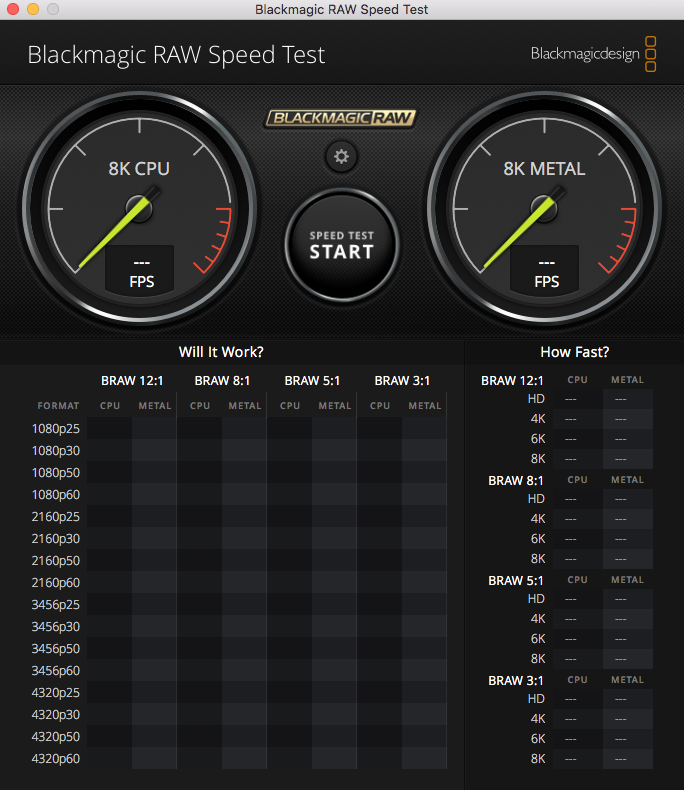Click the 2160p60 format row label

56,583
